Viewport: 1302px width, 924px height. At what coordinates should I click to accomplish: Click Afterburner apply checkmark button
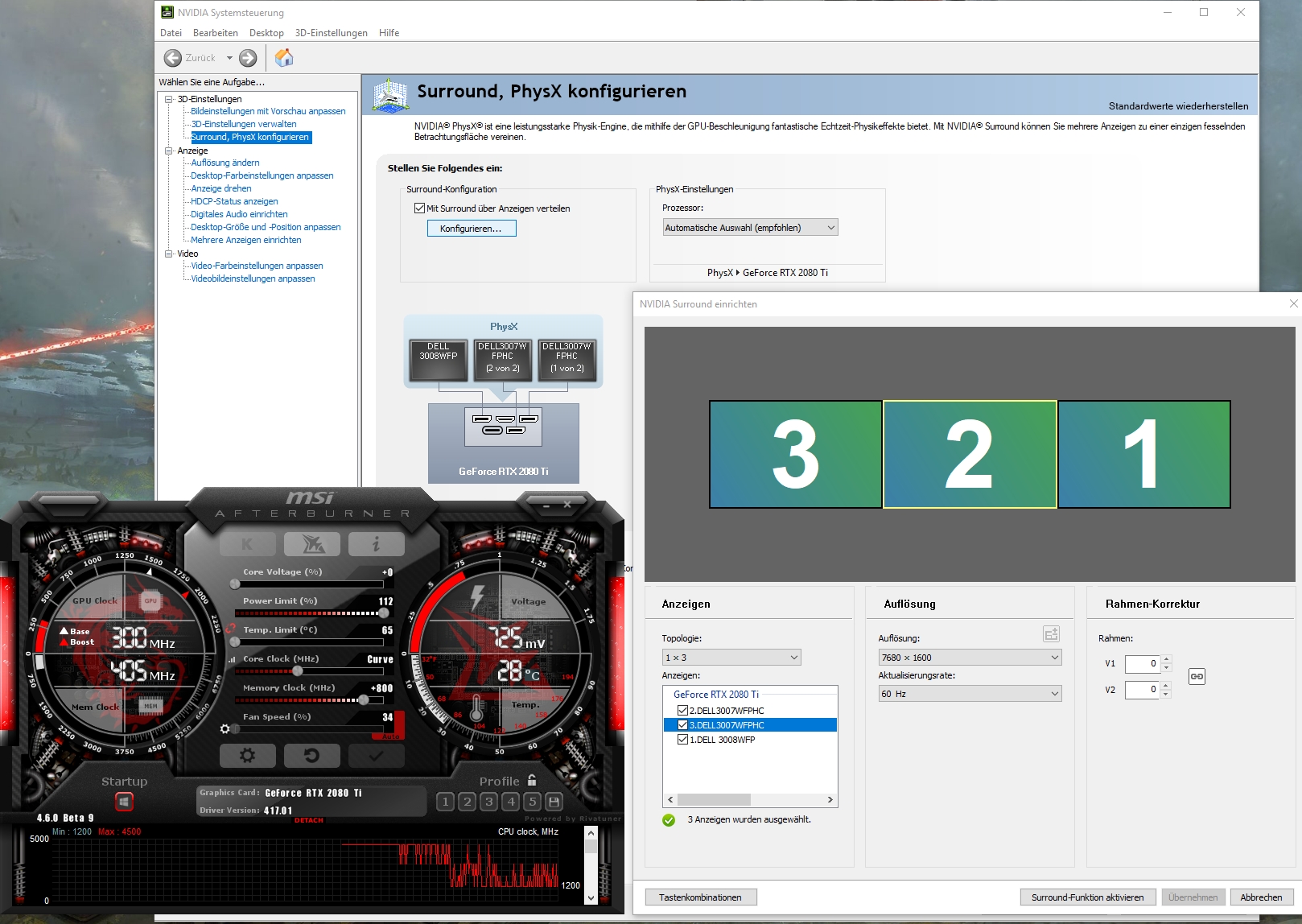376,756
